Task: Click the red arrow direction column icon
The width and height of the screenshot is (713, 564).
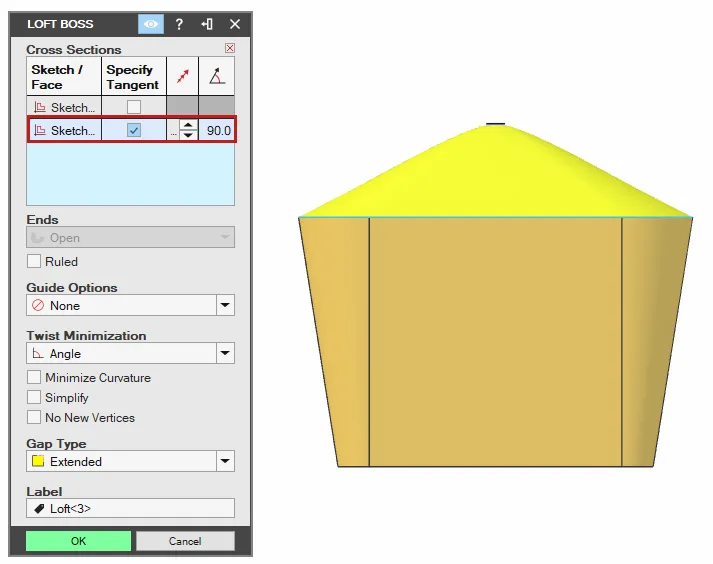Action: [182, 76]
